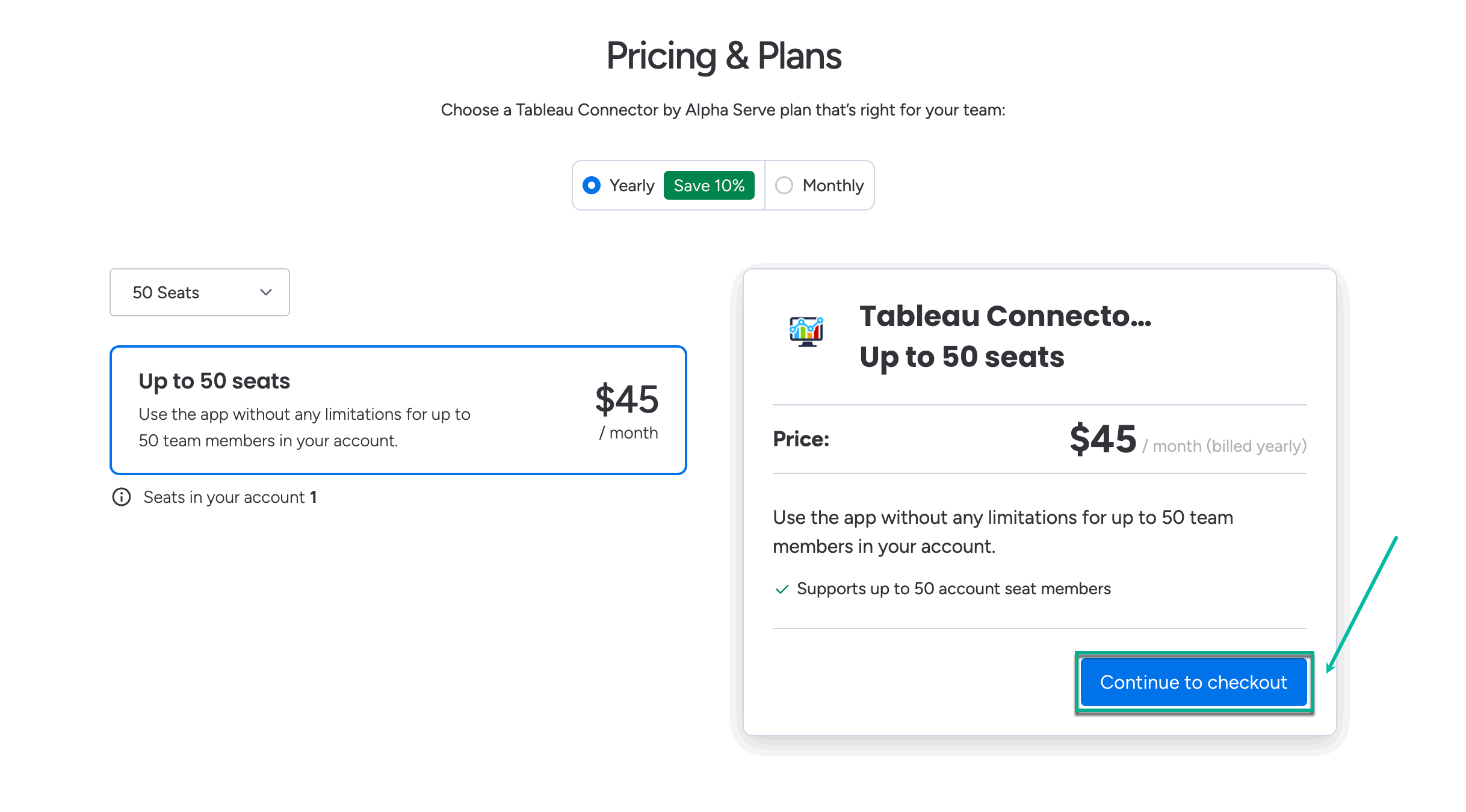Click the Pricing & Plans heading
The height and width of the screenshot is (812, 1466).
[x=724, y=56]
